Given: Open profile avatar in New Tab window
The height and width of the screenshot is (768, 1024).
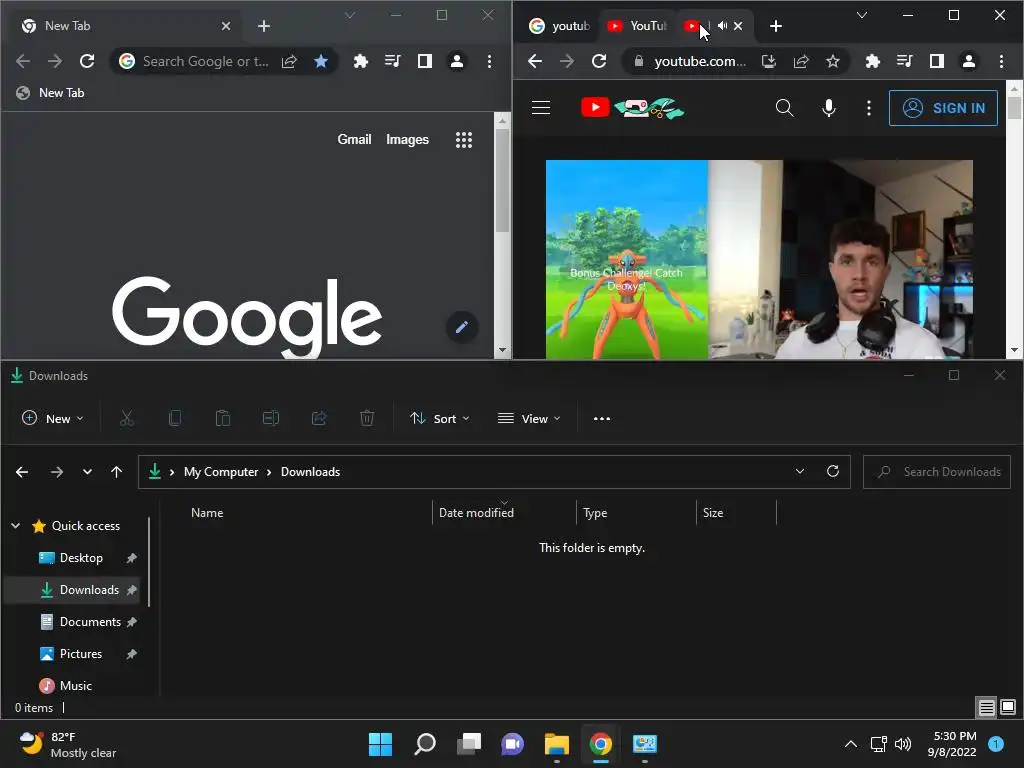Looking at the screenshot, I should (x=457, y=61).
